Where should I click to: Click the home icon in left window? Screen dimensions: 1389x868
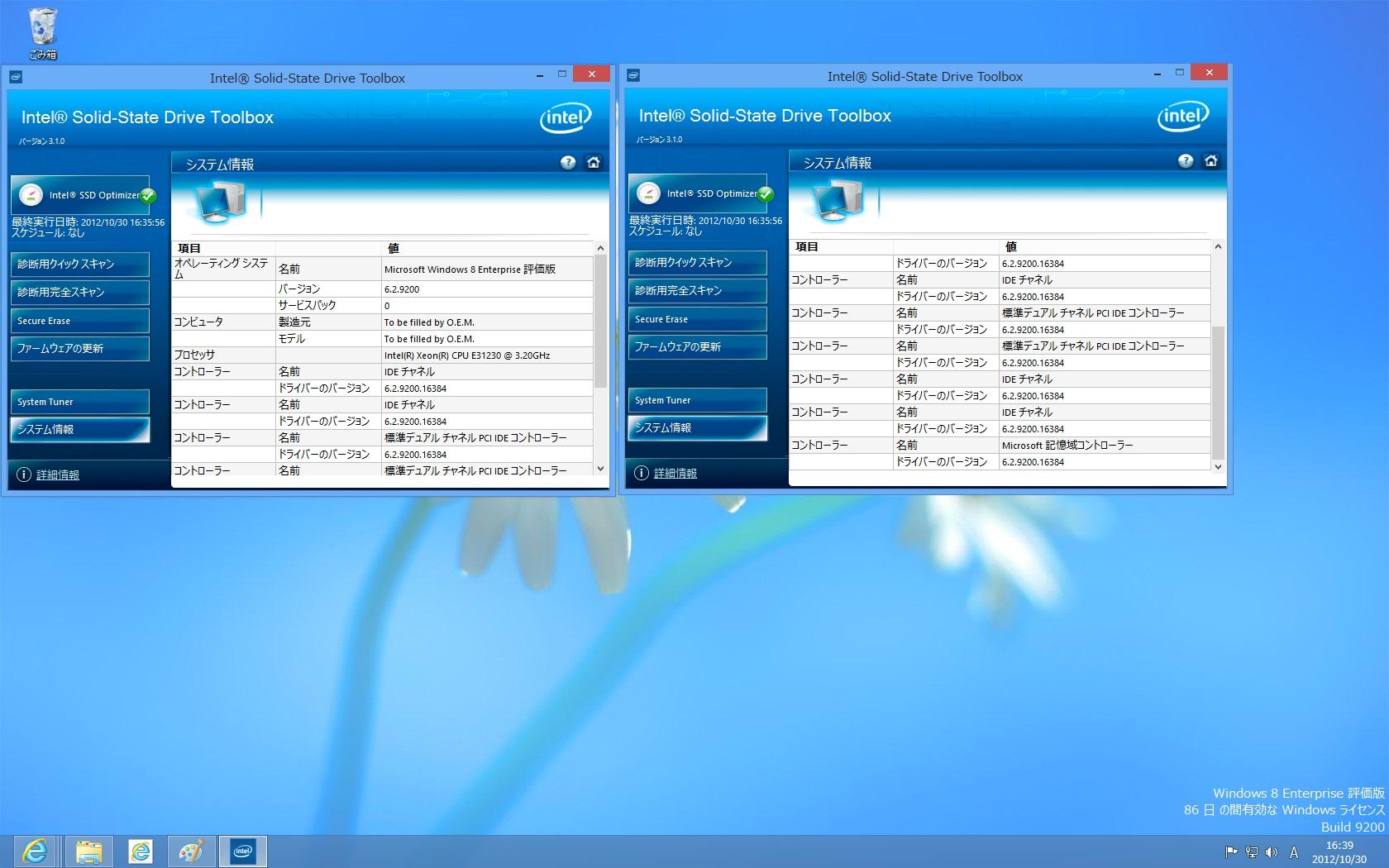pos(593,163)
